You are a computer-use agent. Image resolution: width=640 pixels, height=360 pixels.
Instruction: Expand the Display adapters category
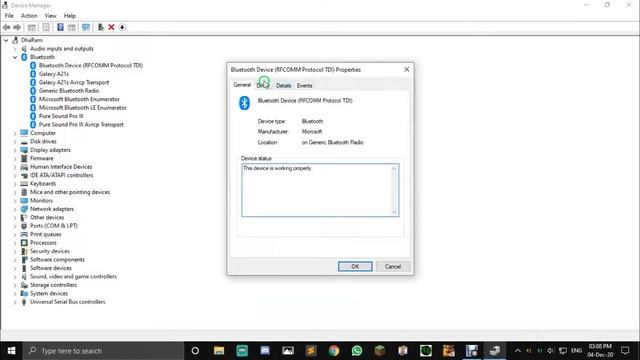(15, 150)
